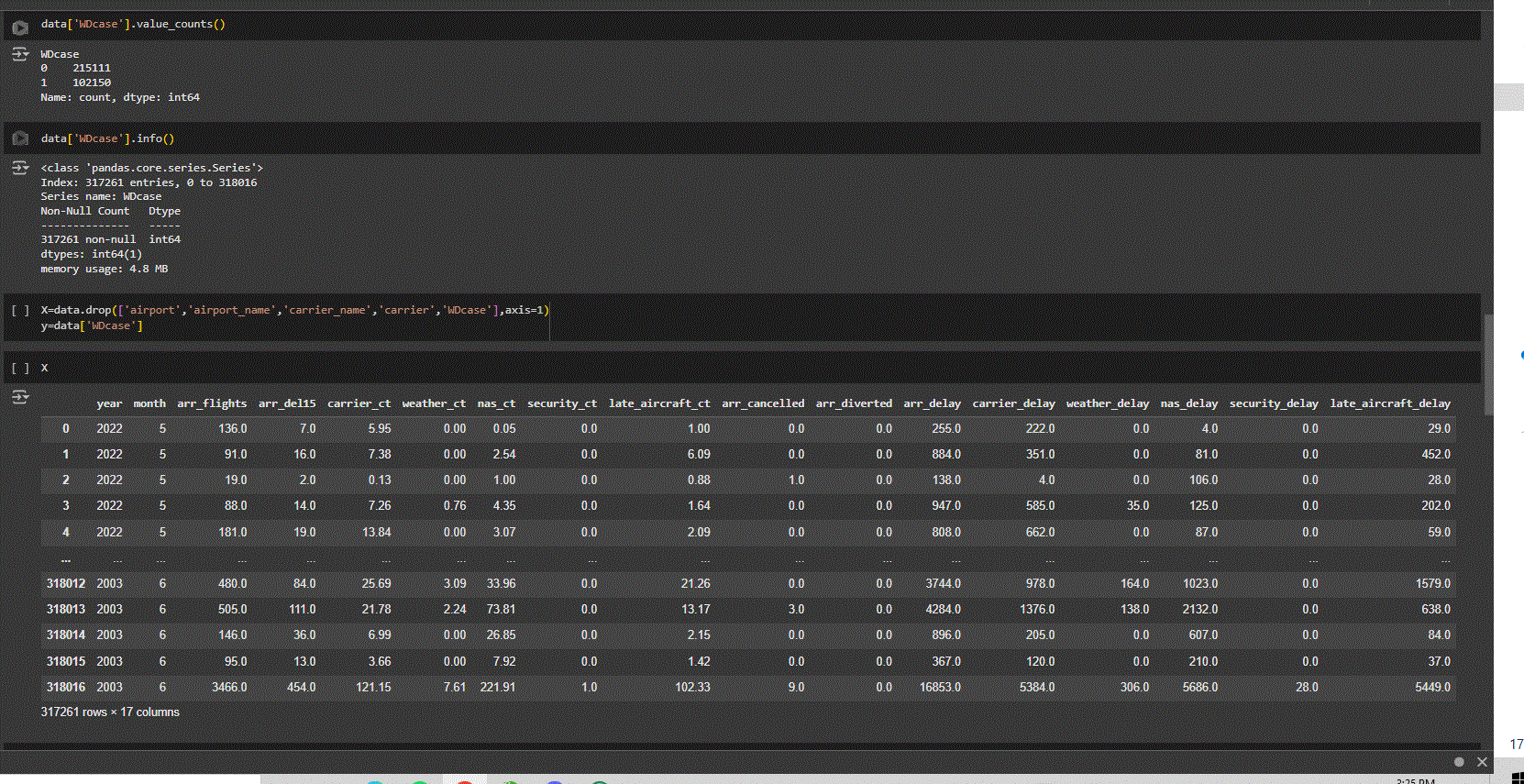Click the carrier_delay value 662.0

1040,532
